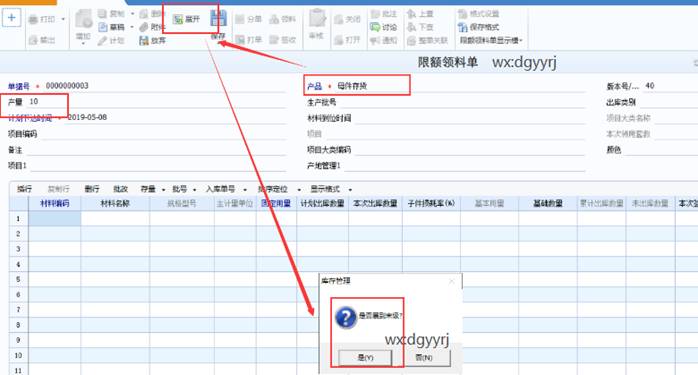Expand the 批号 dropdown in grid toolbar
Image resolution: width=698 pixels, height=375 pixels.
184,189
